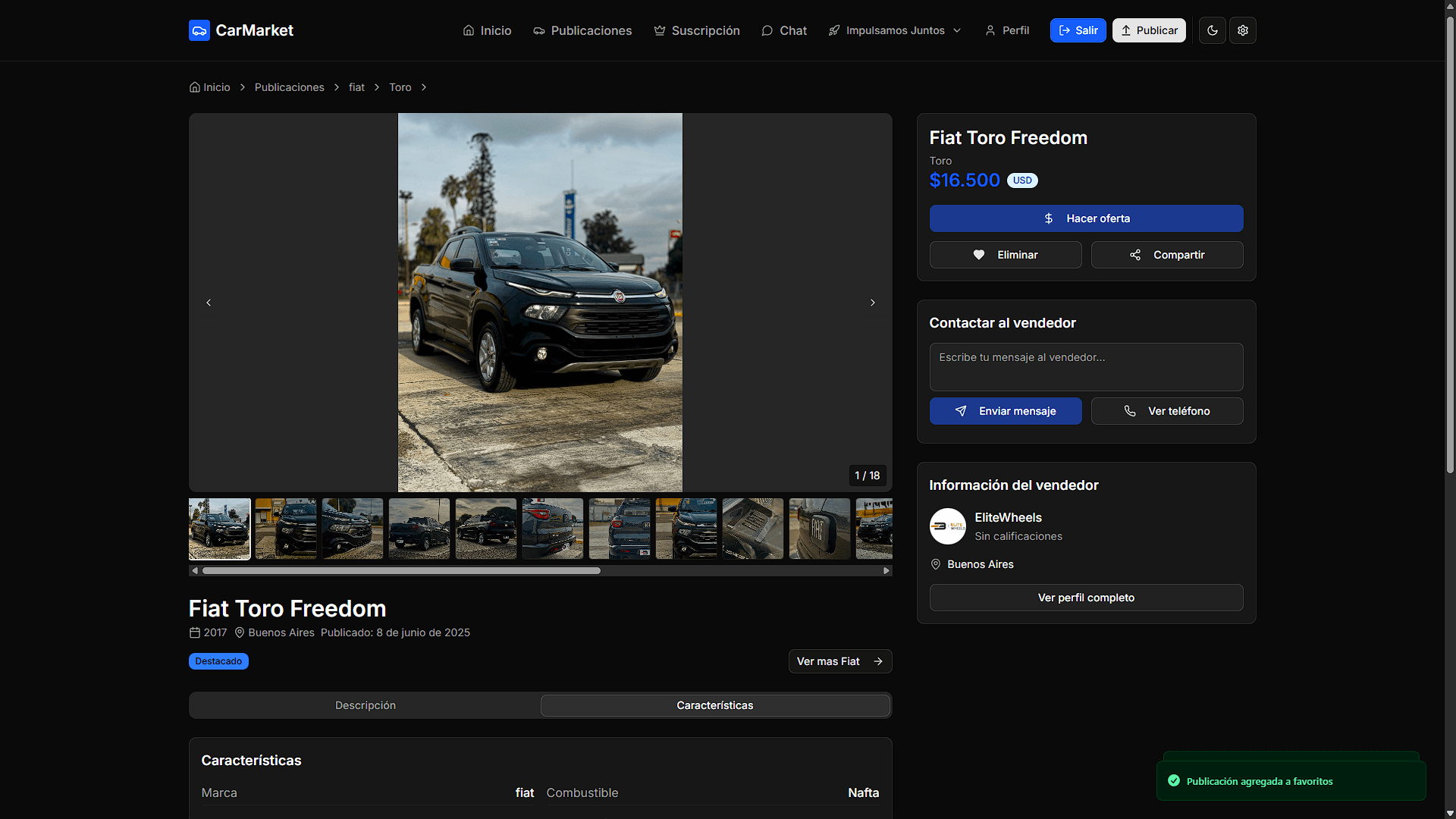Image resolution: width=1456 pixels, height=819 pixels.
Task: Click the EliteWheels seller avatar
Action: [x=948, y=526]
